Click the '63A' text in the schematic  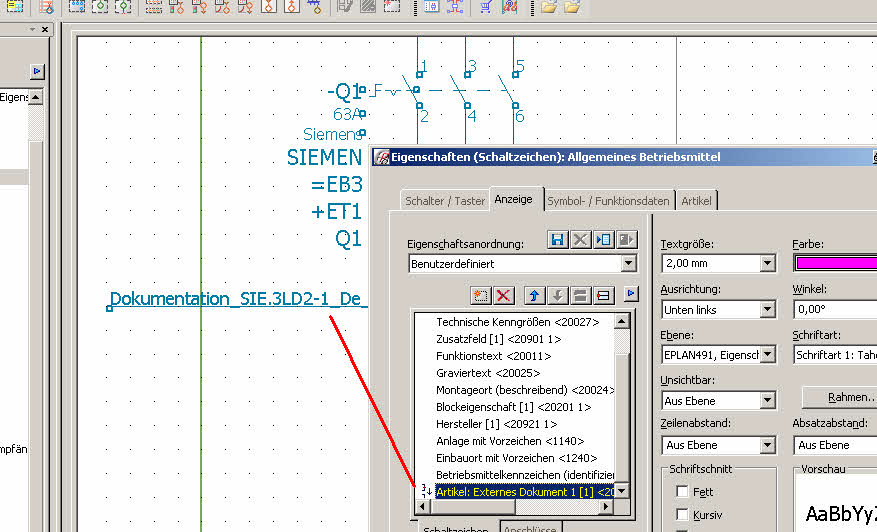(x=346, y=114)
